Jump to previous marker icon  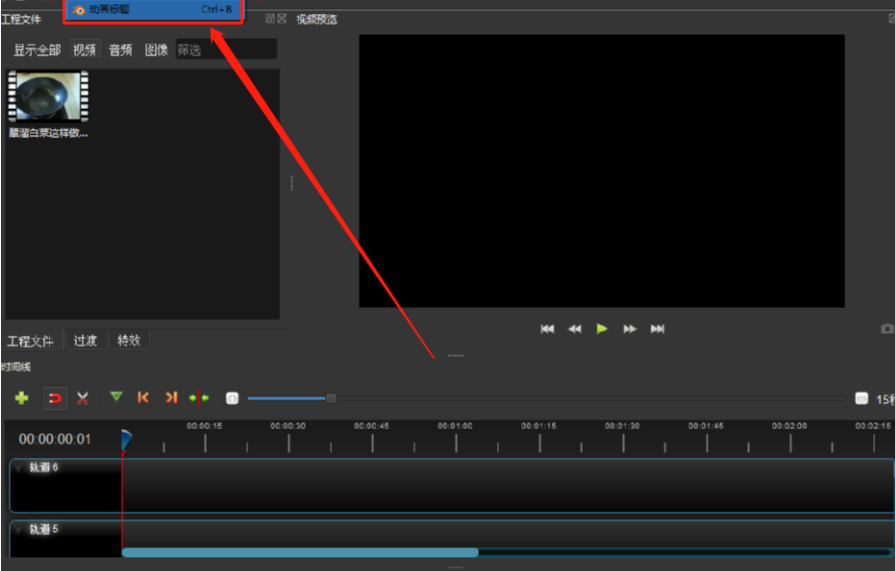click(143, 397)
